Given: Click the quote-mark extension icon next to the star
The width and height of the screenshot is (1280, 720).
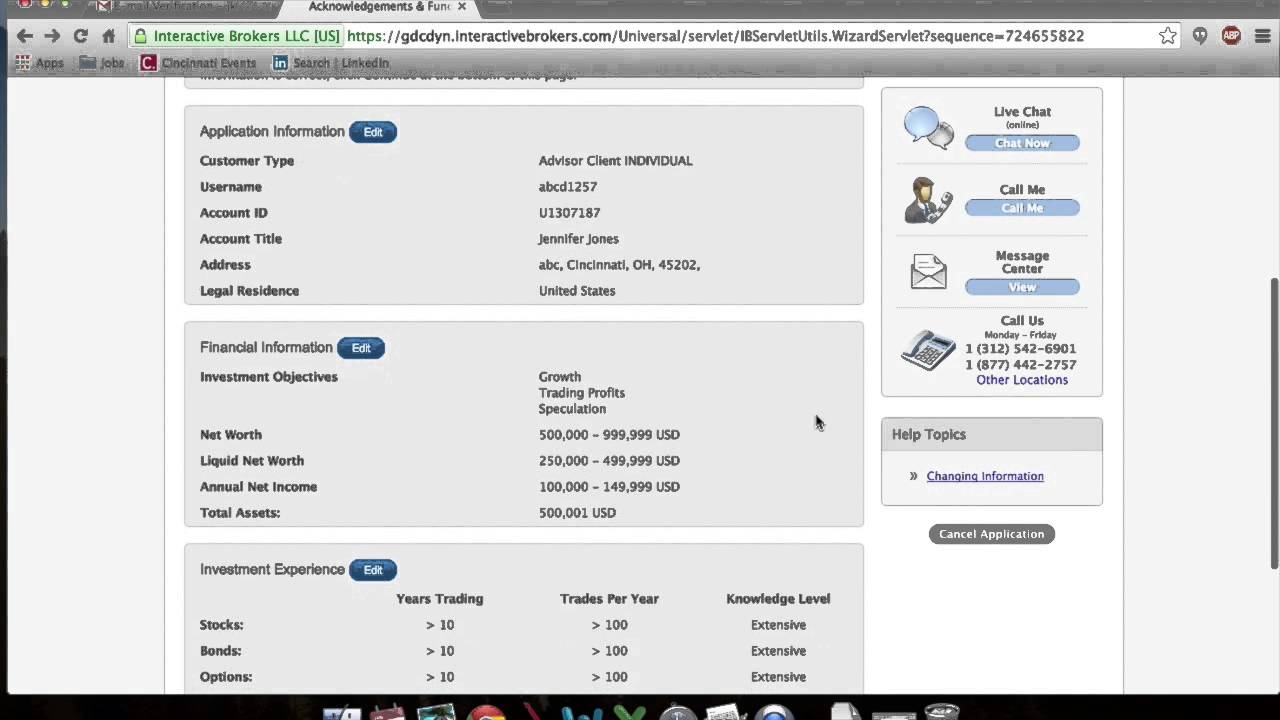Looking at the screenshot, I should (x=1200, y=36).
